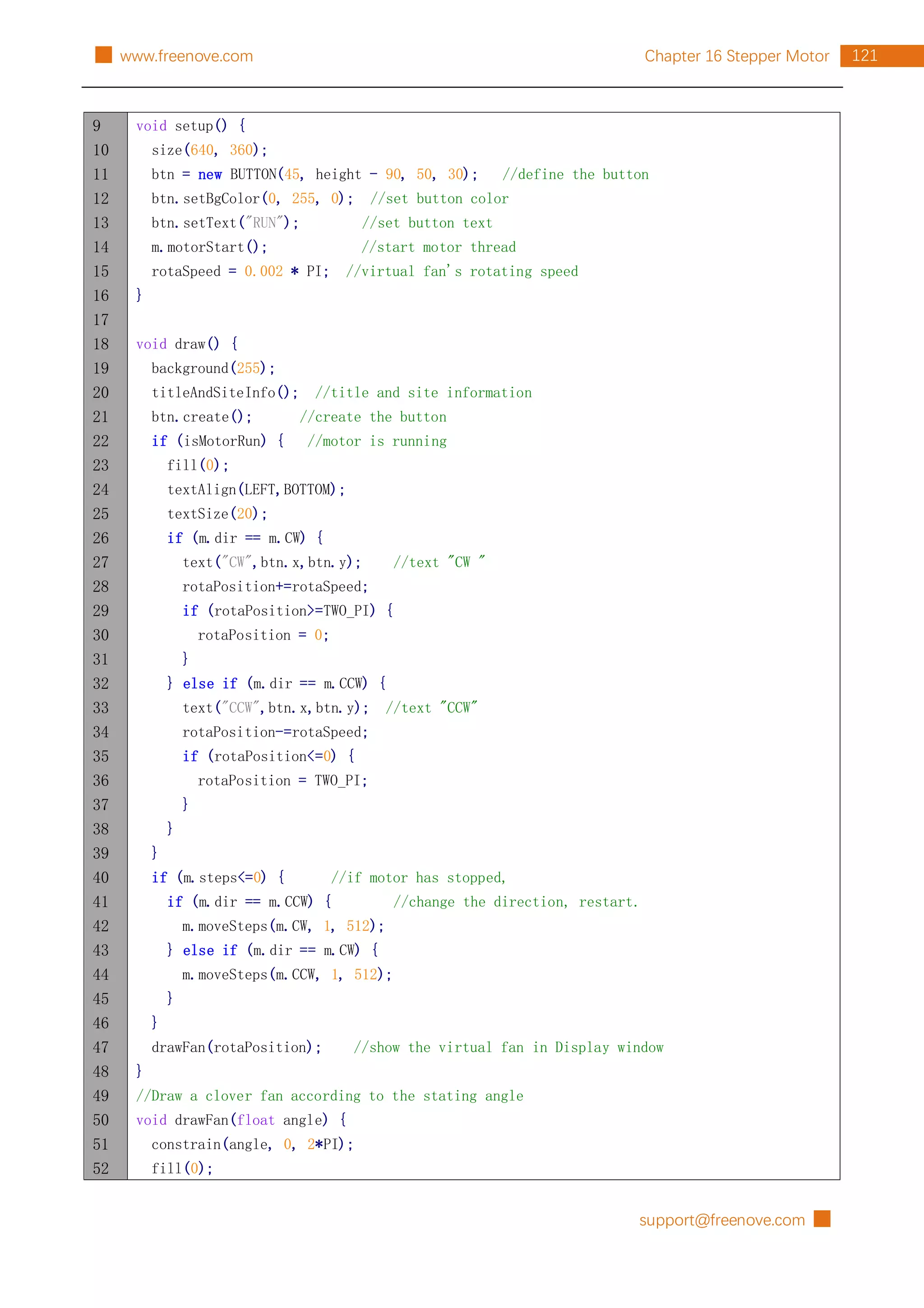Click the 'constrain(angle, 0, 2*PI);' statement
Image resolution: width=924 pixels, height=1308 pixels.
click(x=252, y=1145)
